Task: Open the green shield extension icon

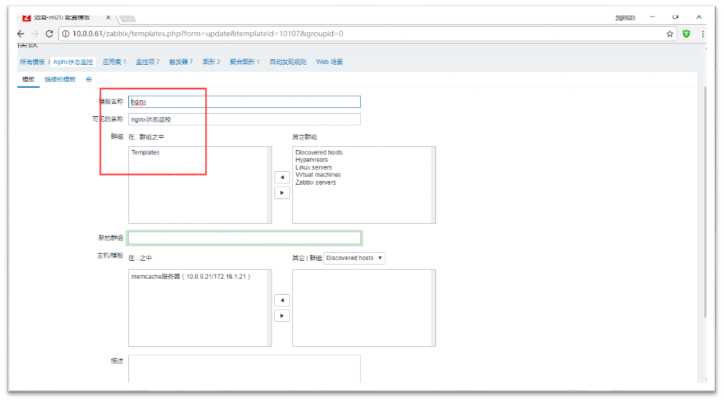Action: 686,34
